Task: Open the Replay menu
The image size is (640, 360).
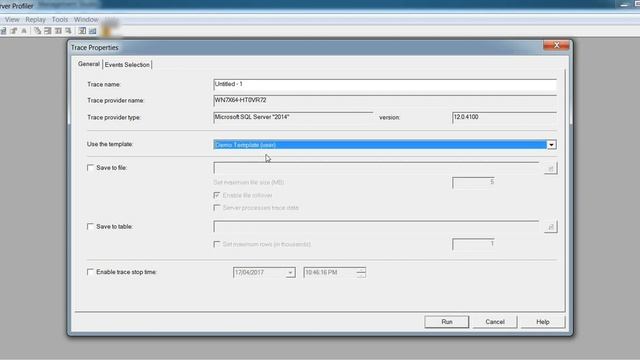Action: [36, 20]
